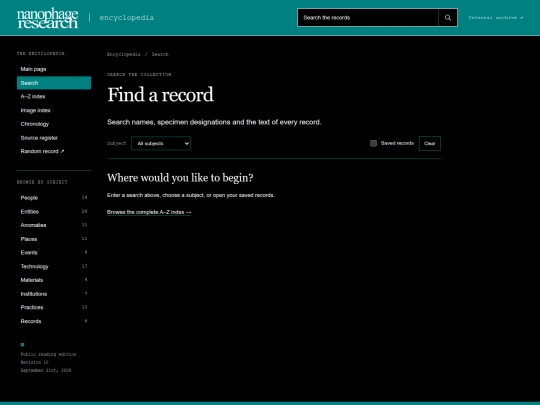Browse the People subject
540x405 pixels.
[x=54, y=198]
